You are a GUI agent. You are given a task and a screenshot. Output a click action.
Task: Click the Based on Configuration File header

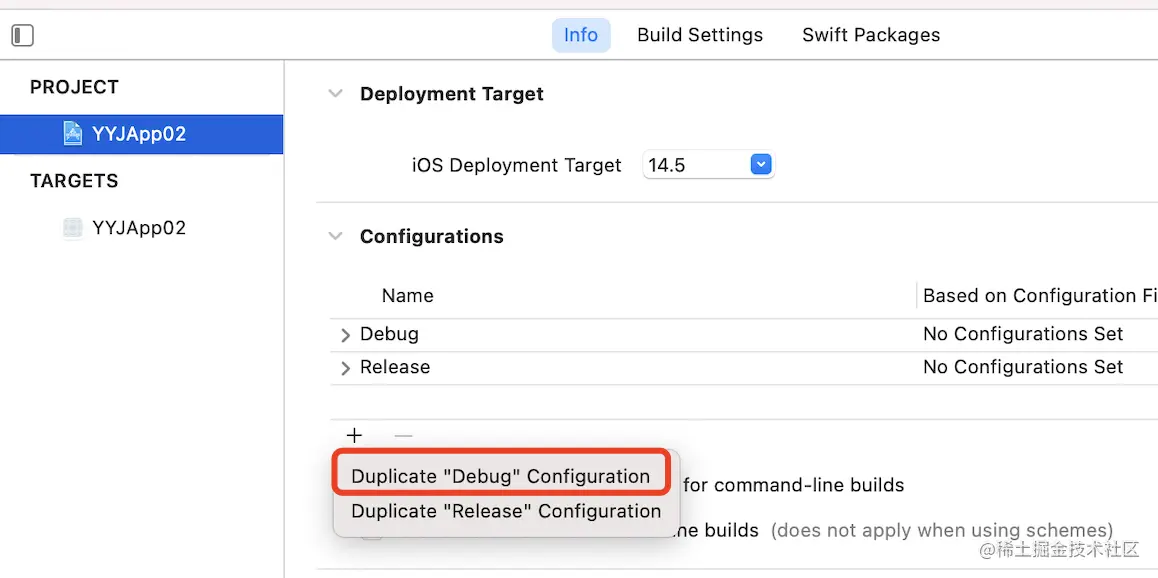[1040, 296]
